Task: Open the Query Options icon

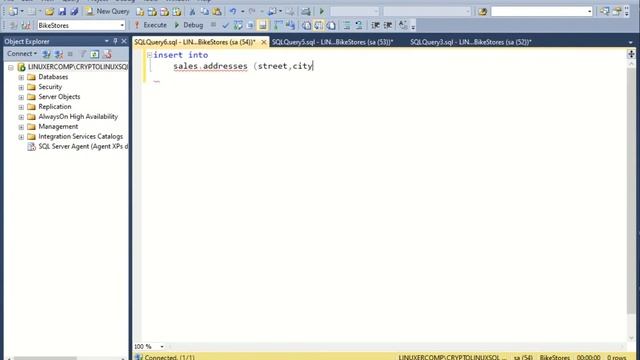Action: pyautogui.click(x=250, y=25)
